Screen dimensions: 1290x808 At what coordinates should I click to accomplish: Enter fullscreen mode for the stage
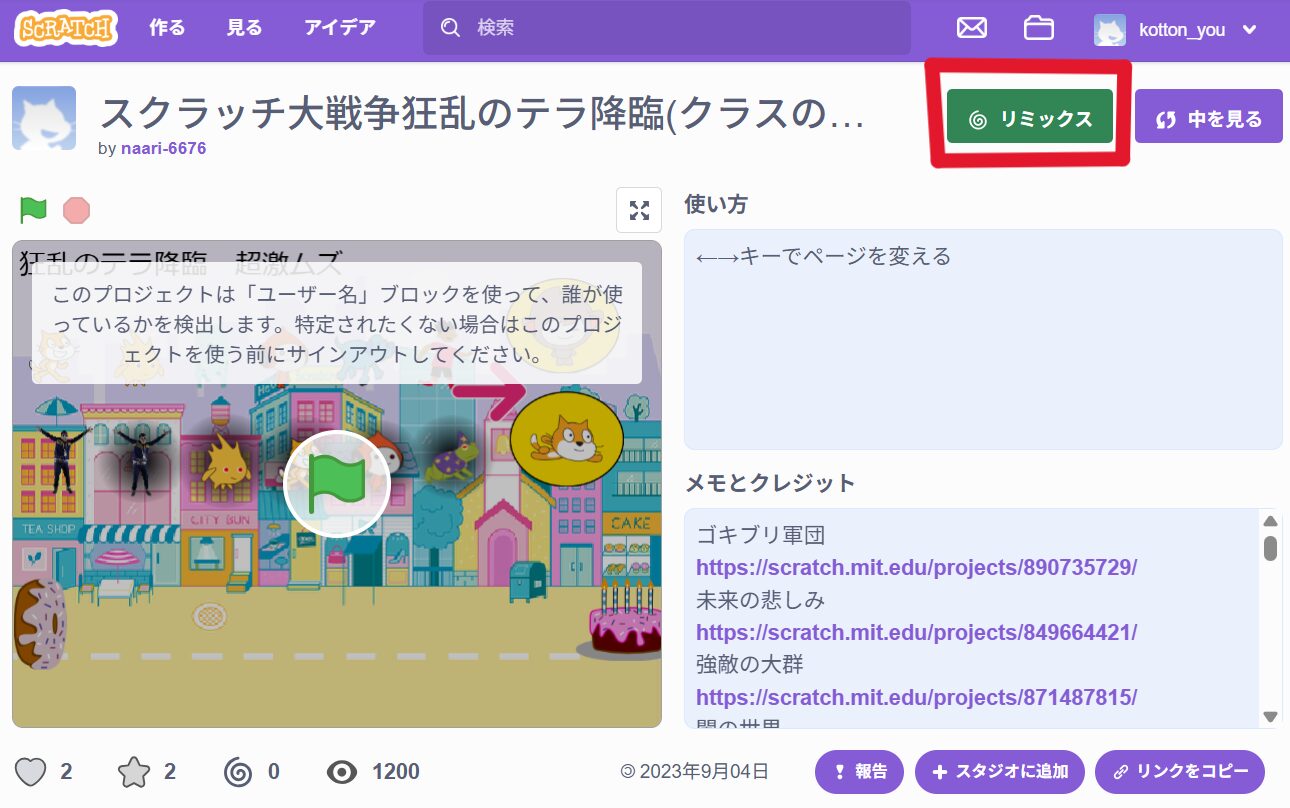tap(638, 210)
